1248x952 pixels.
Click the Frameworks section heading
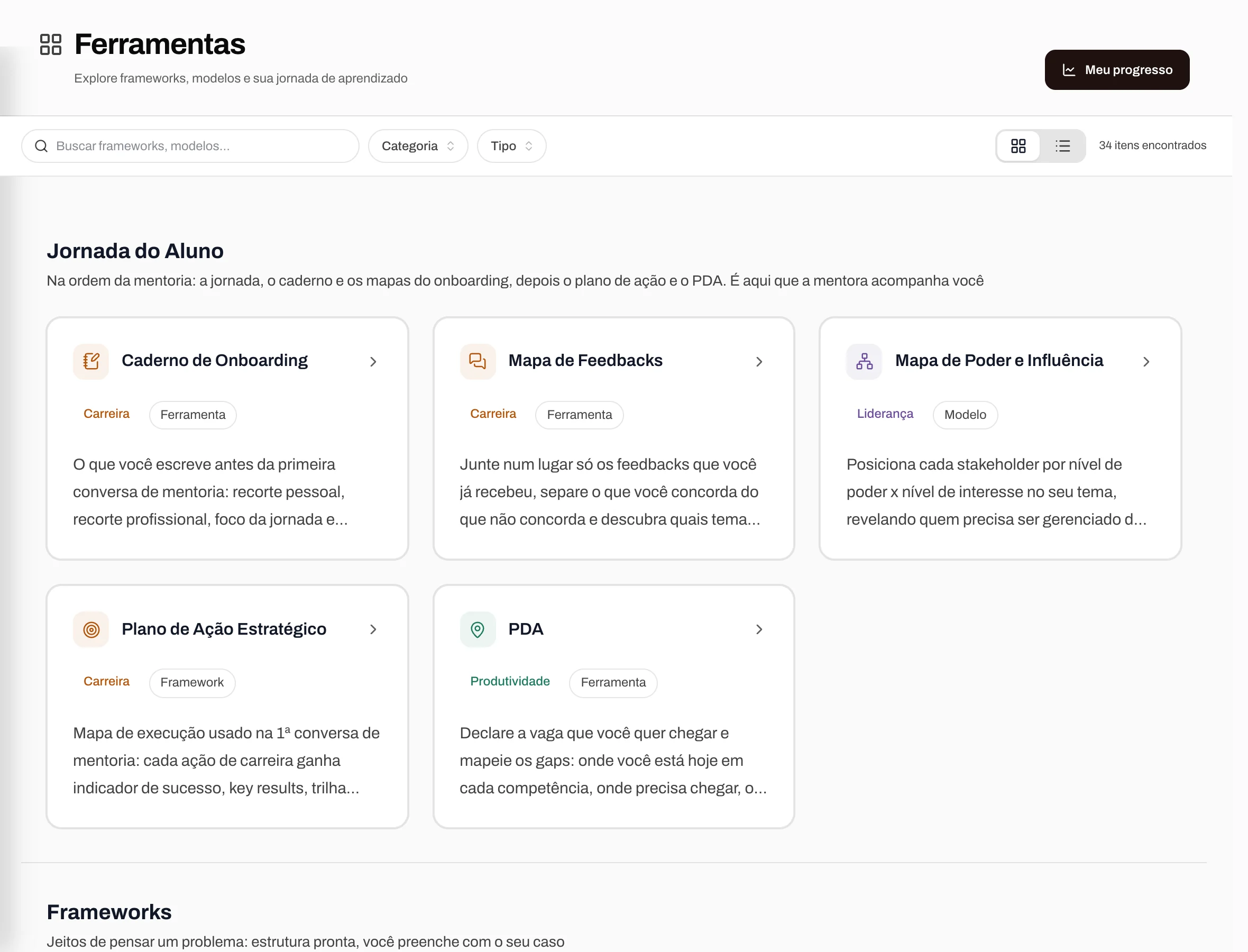coord(109,912)
